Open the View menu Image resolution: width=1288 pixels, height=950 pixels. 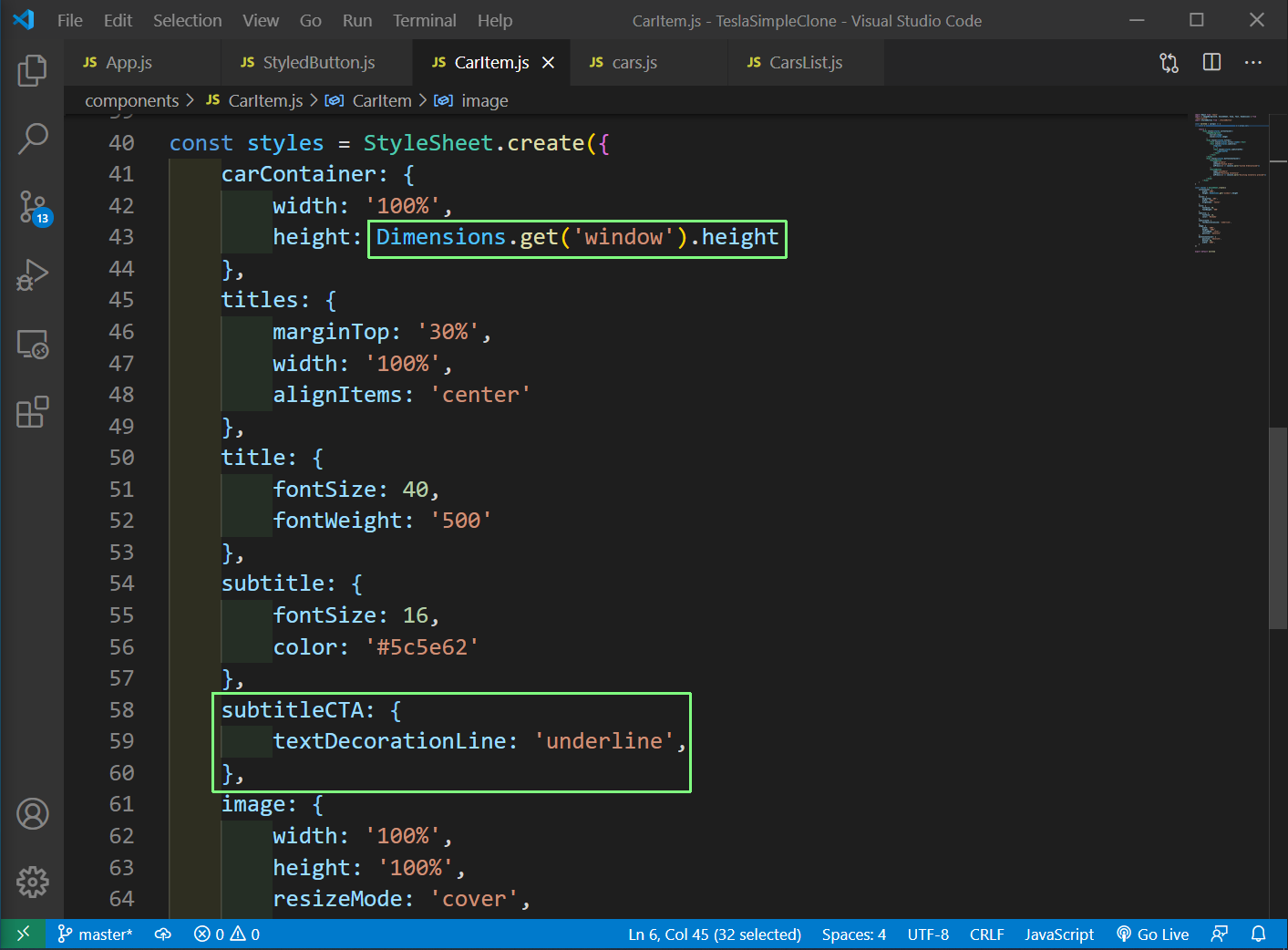[x=261, y=20]
